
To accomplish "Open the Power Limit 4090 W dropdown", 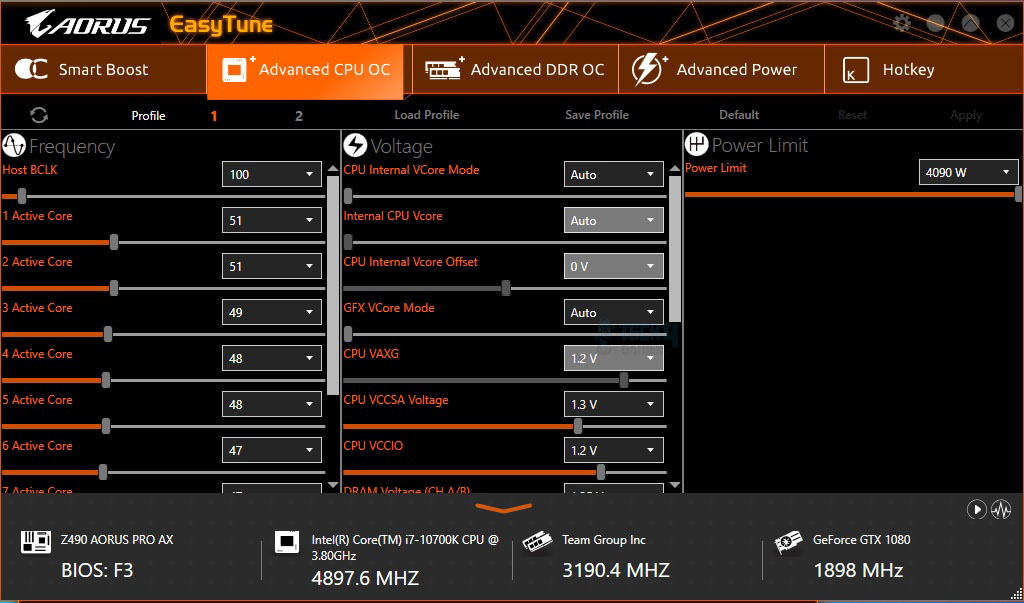I will [x=968, y=172].
